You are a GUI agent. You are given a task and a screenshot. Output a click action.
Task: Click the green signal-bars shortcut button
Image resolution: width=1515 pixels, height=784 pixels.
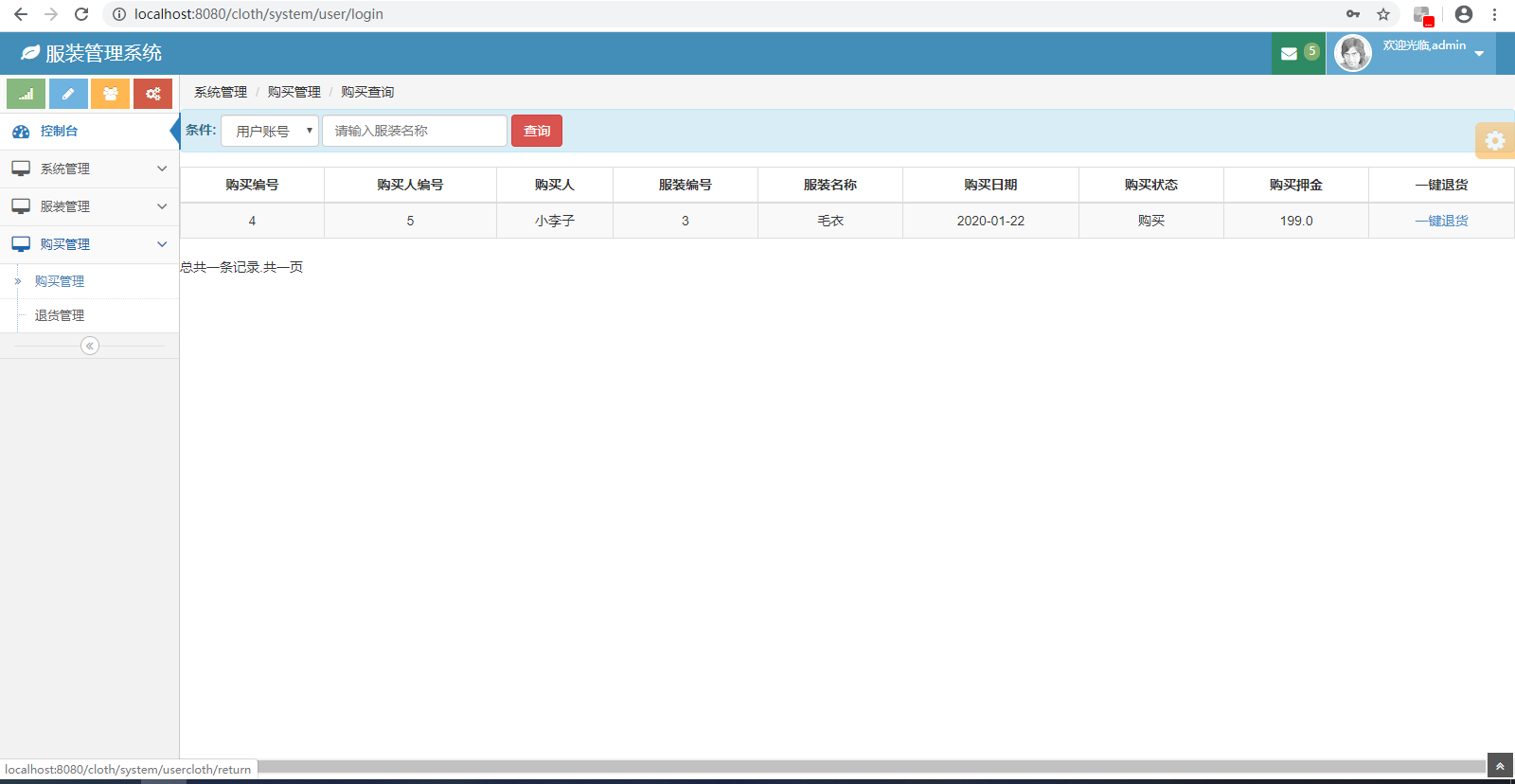point(26,94)
